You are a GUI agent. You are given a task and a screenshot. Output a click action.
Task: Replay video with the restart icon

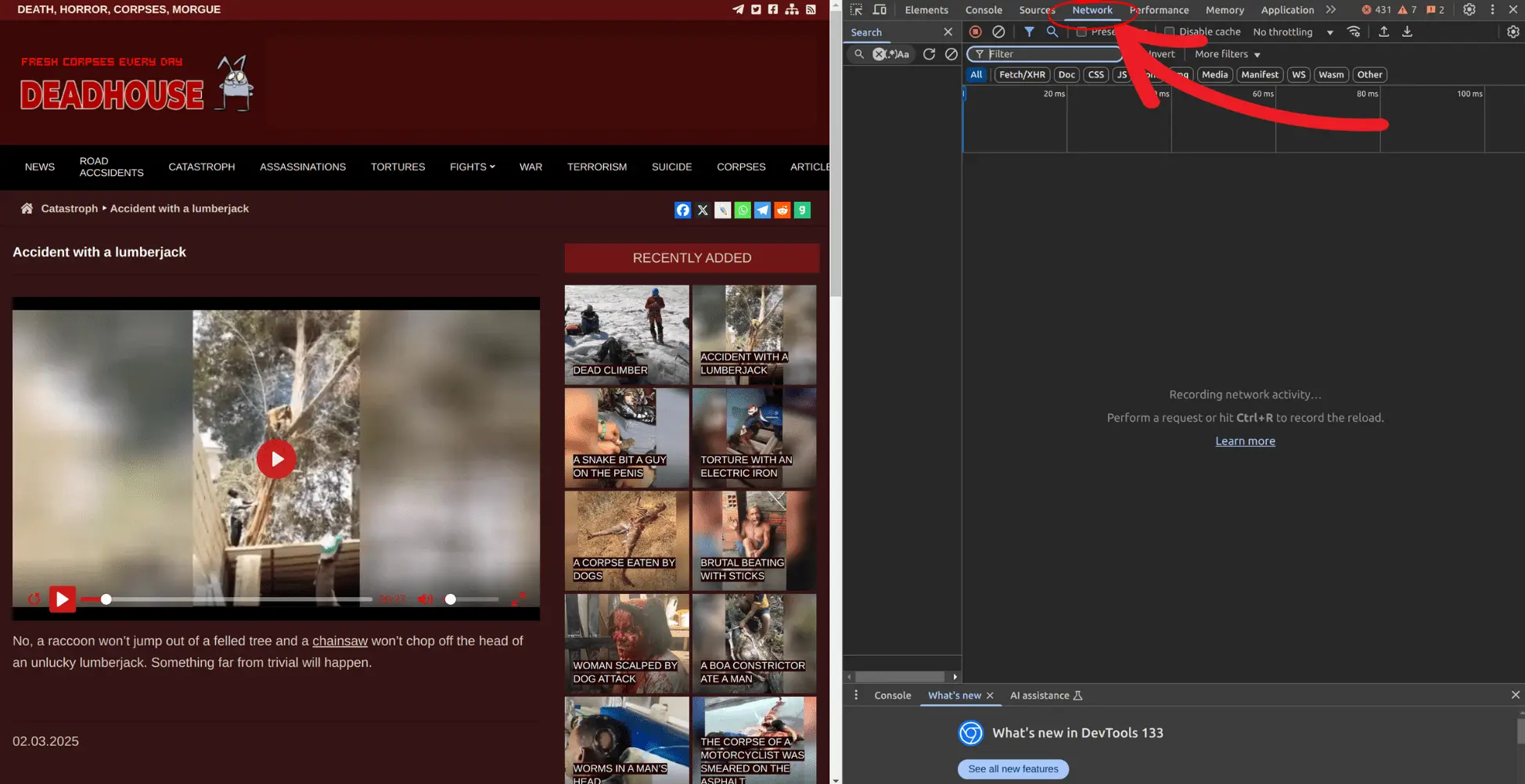point(34,599)
